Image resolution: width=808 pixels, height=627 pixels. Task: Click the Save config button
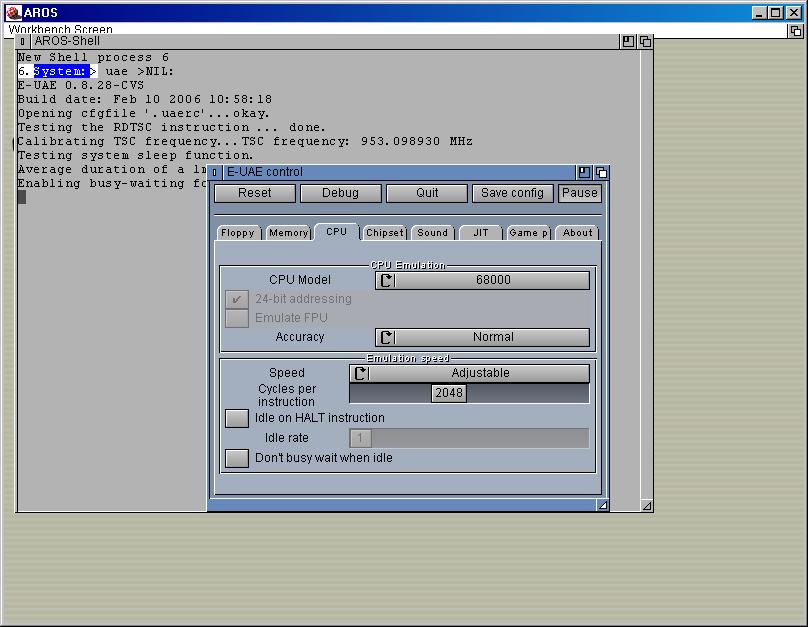513,193
